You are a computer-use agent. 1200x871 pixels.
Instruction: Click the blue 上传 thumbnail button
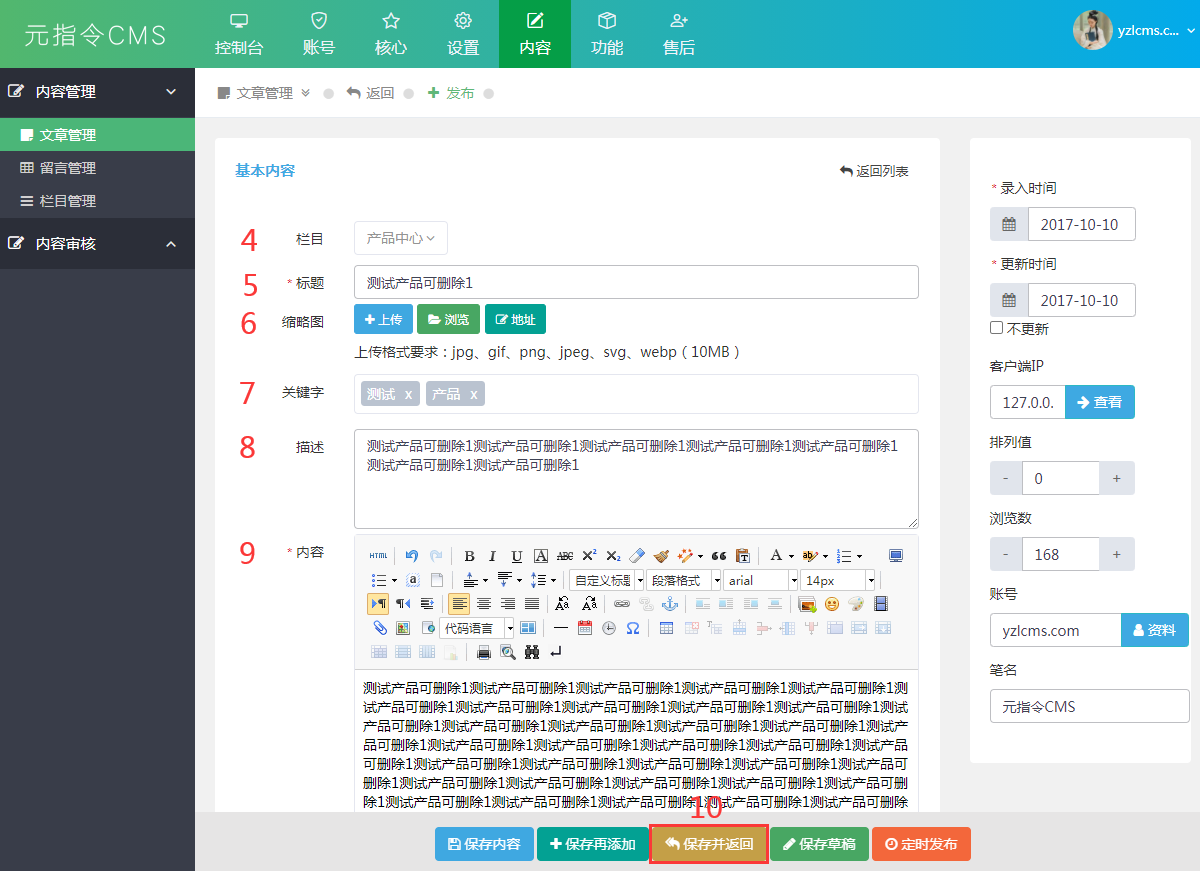tap(383, 319)
